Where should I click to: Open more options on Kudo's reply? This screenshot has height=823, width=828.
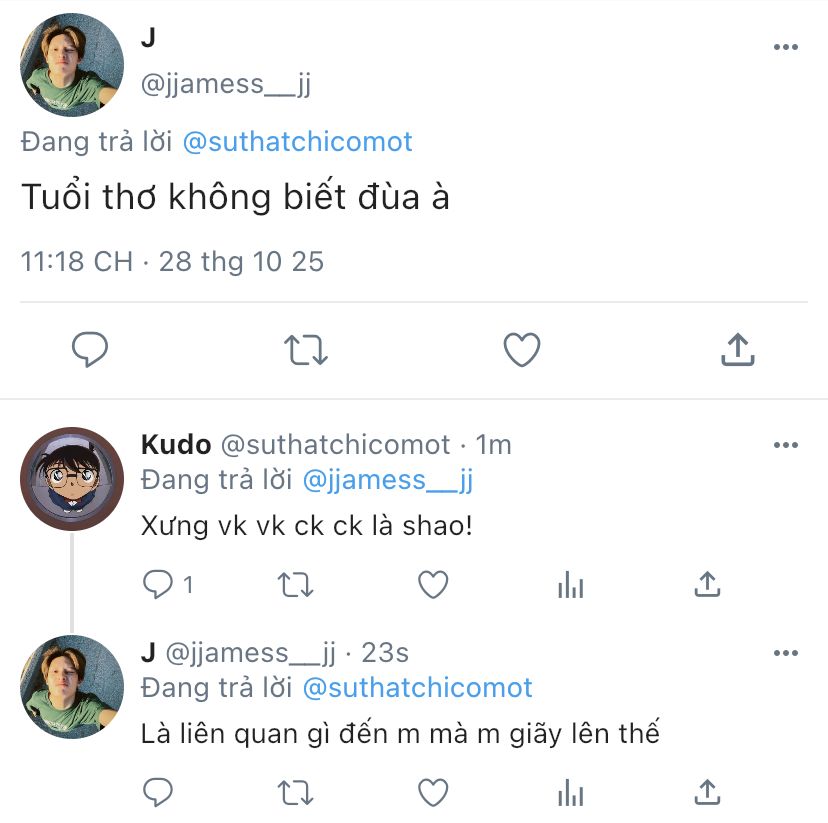[x=786, y=445]
